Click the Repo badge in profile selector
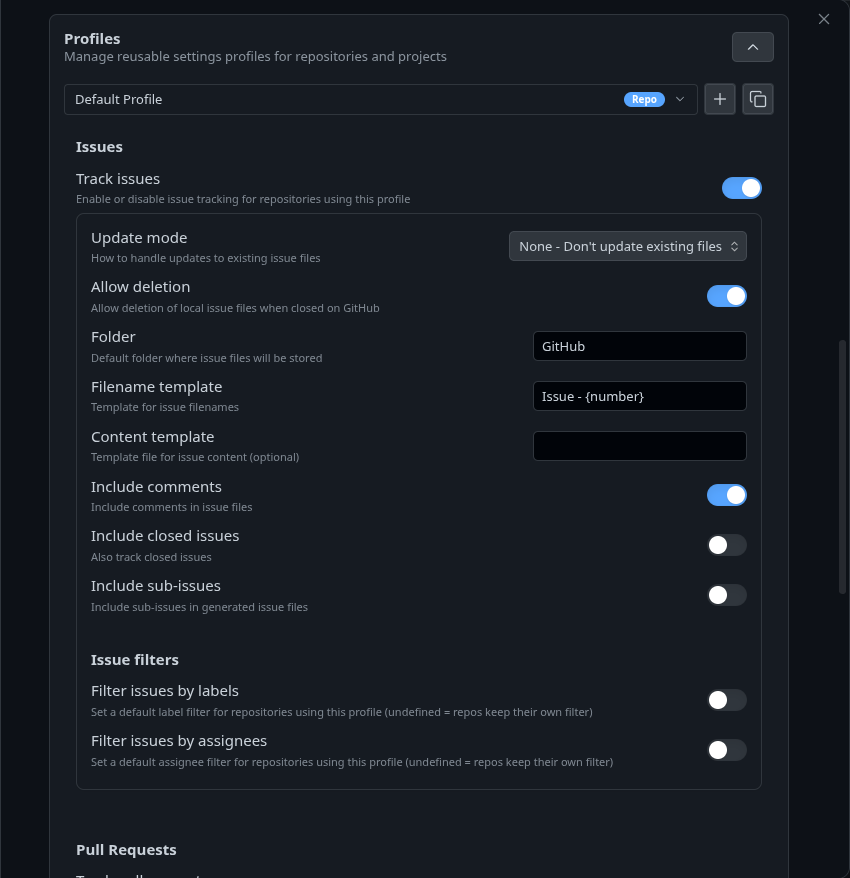The height and width of the screenshot is (878, 850). coord(644,99)
